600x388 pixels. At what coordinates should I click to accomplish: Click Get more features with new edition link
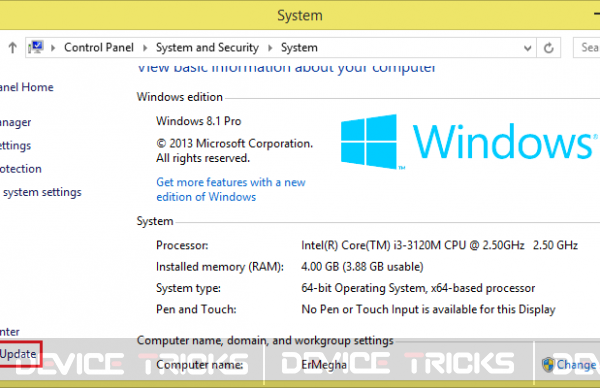pos(231,189)
